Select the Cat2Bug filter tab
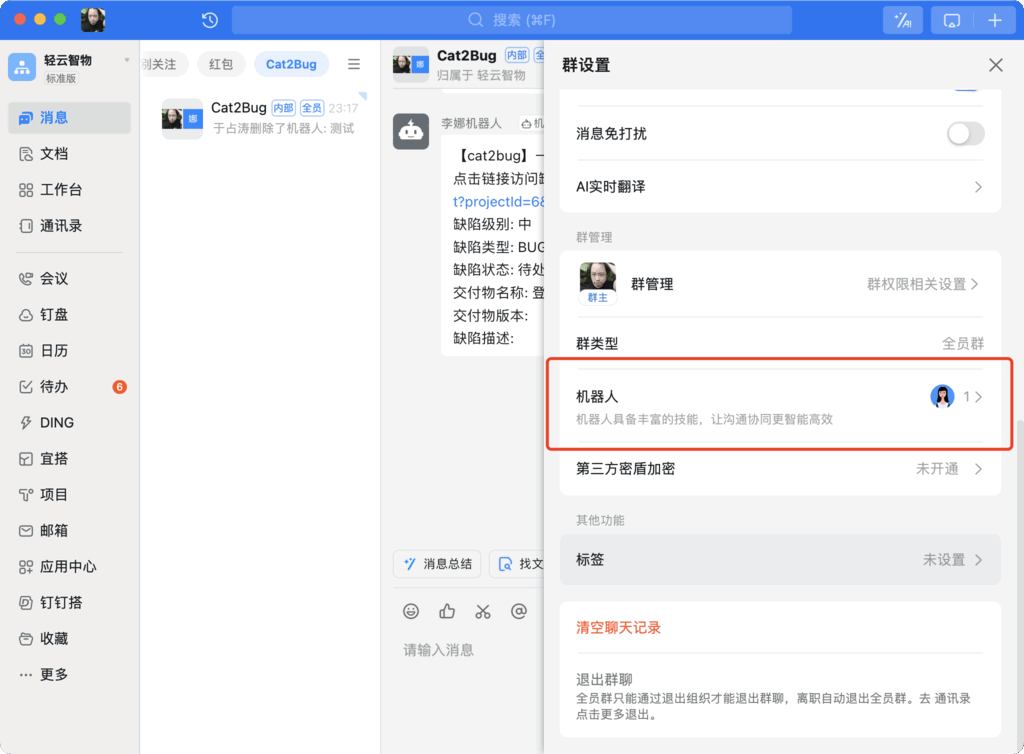Viewport: 1024px width, 754px height. 291,64
